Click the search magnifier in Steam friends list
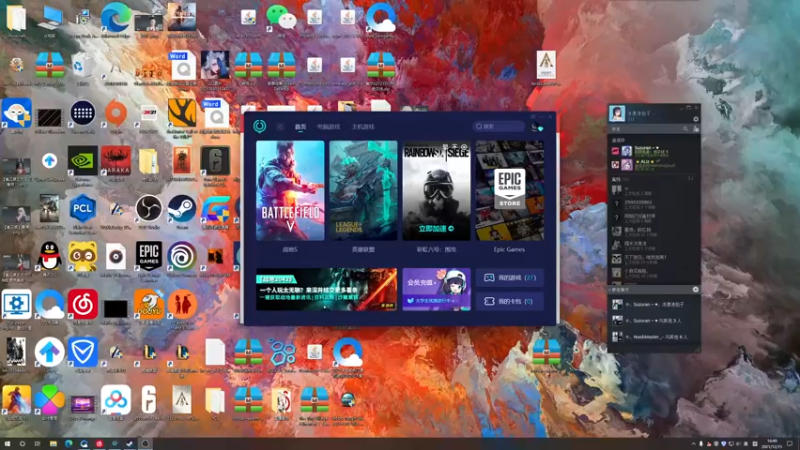Image resolution: width=800 pixels, height=450 pixels. tap(685, 129)
